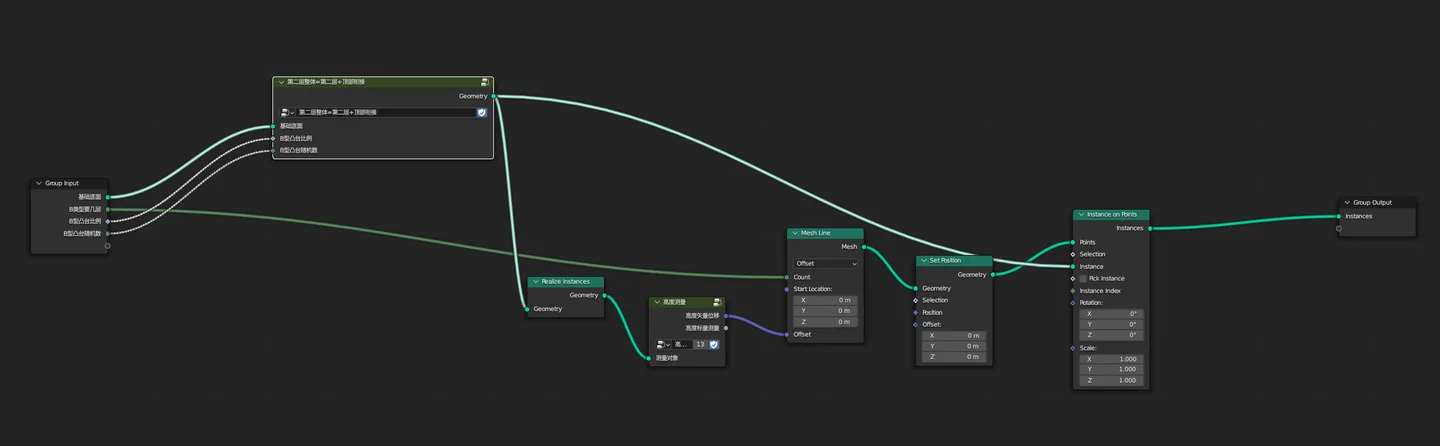Click the Points input socket
The image size is (1440, 446).
click(1073, 242)
